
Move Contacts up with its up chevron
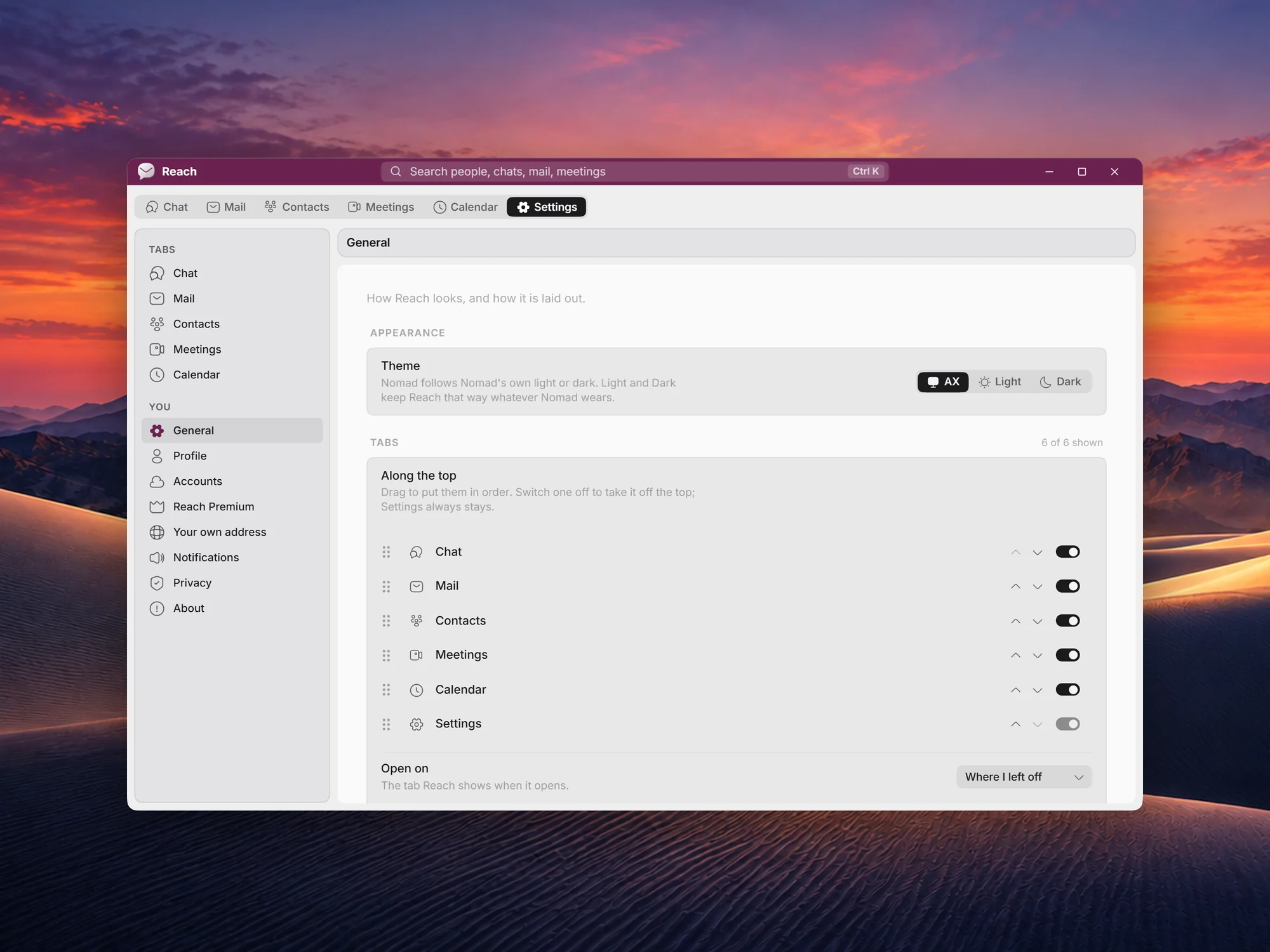(x=1015, y=621)
